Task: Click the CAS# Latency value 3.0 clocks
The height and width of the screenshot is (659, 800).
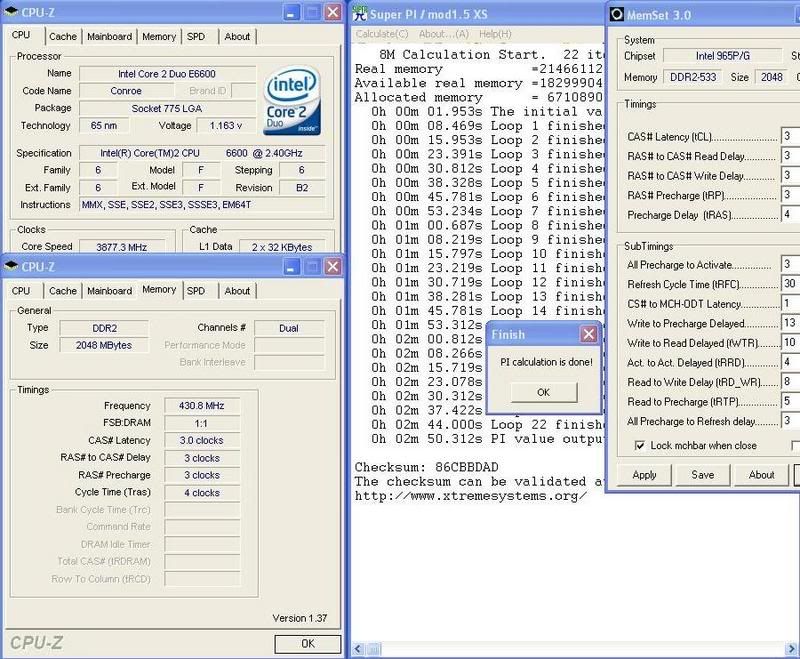Action: point(202,440)
